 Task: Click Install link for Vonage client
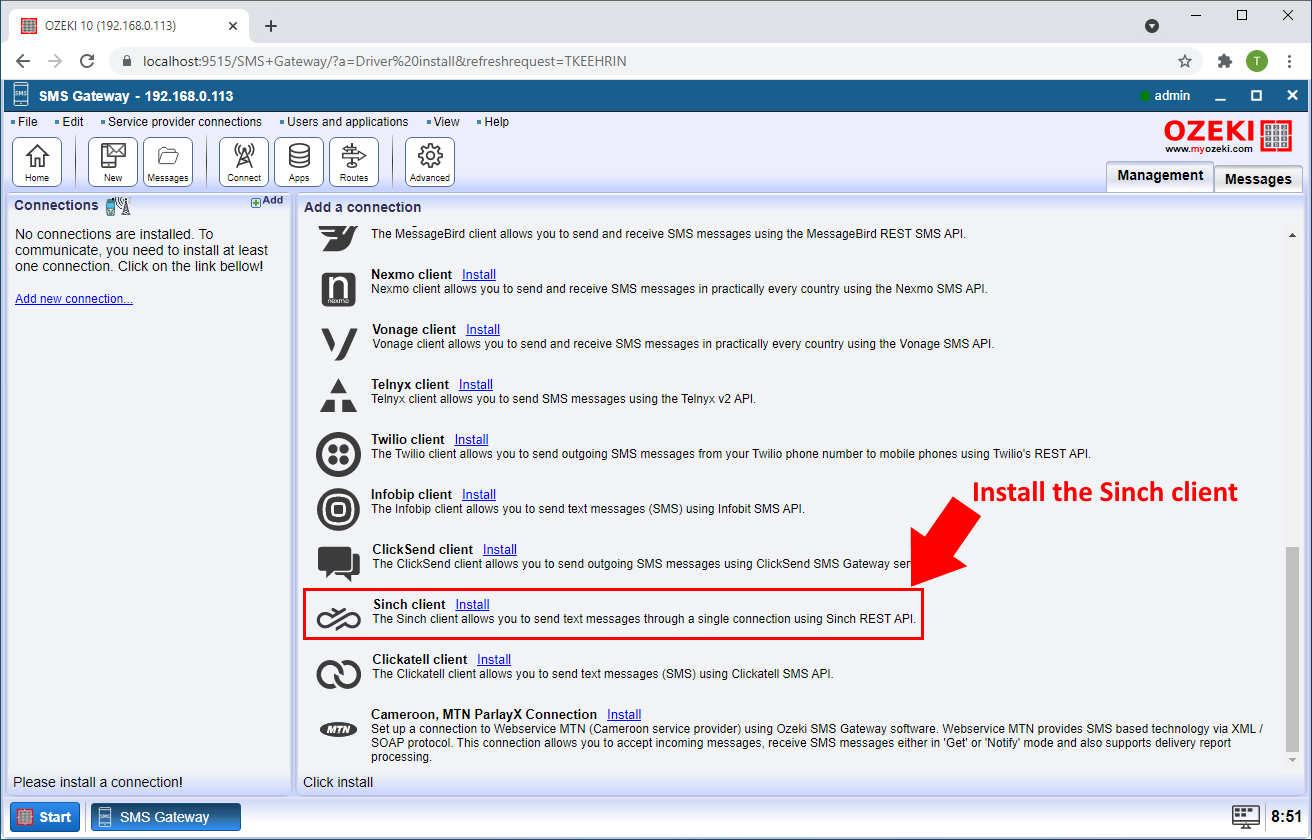click(483, 329)
